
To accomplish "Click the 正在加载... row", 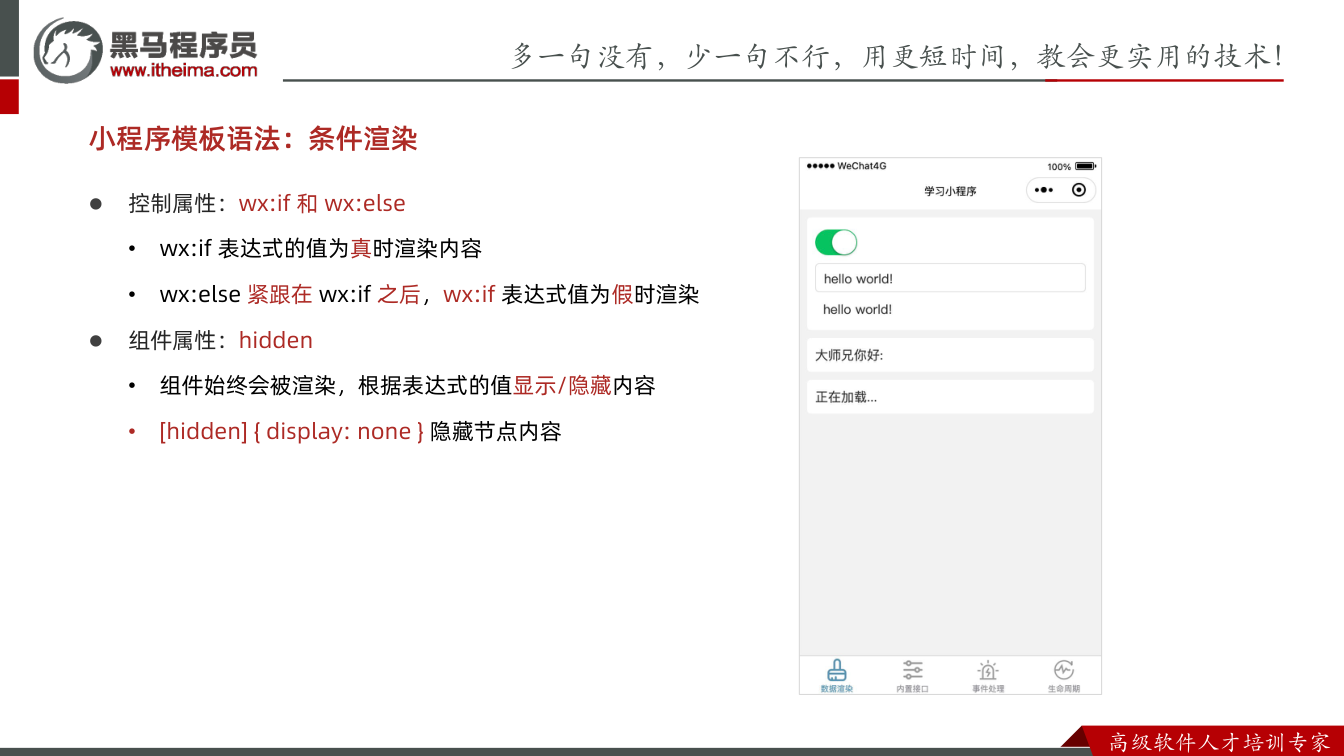I will pyautogui.click(x=950, y=397).
